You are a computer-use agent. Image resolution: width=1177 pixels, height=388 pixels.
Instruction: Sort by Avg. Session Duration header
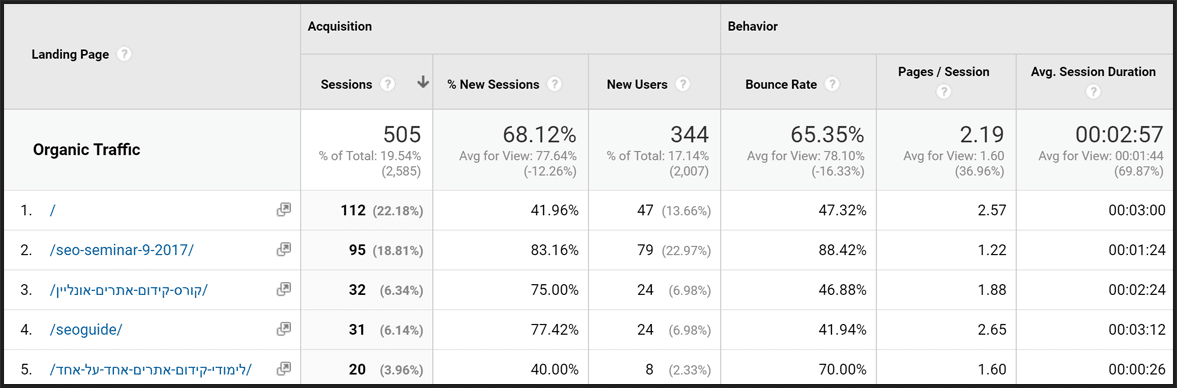click(1093, 72)
